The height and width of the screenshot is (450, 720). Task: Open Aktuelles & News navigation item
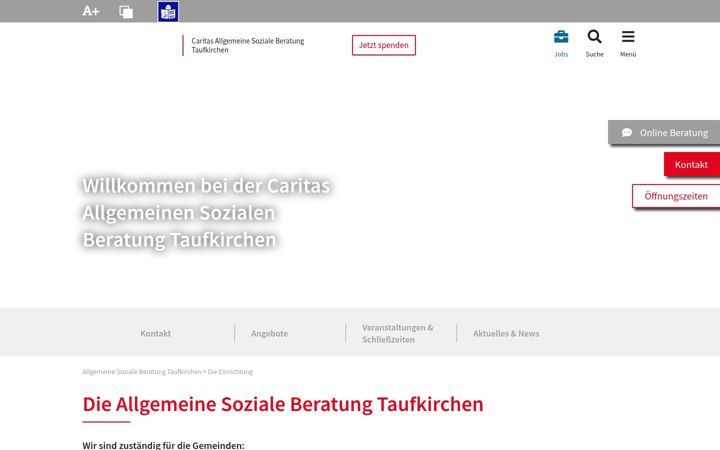506,333
